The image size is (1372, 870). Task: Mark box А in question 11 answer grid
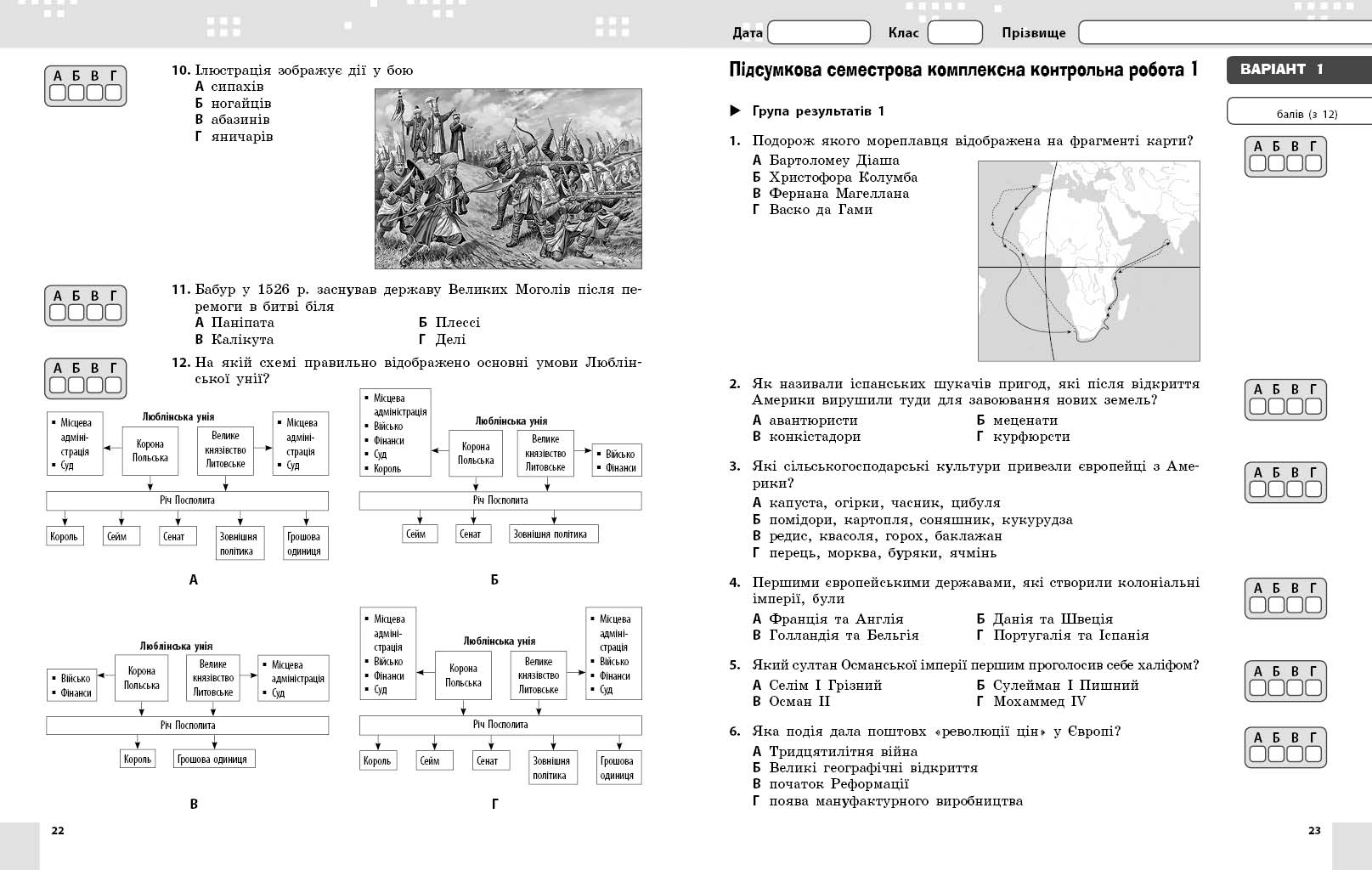coord(57,313)
